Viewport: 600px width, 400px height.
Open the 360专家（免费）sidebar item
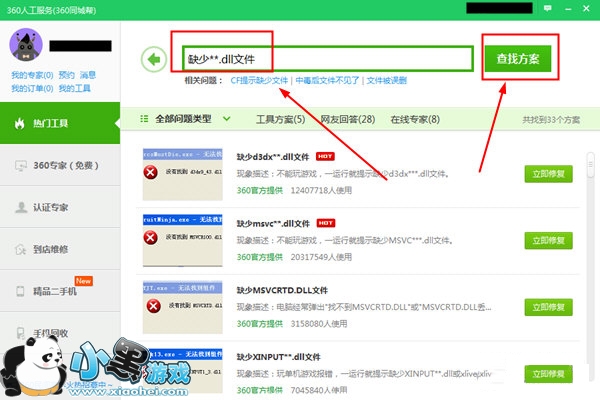(x=60, y=165)
